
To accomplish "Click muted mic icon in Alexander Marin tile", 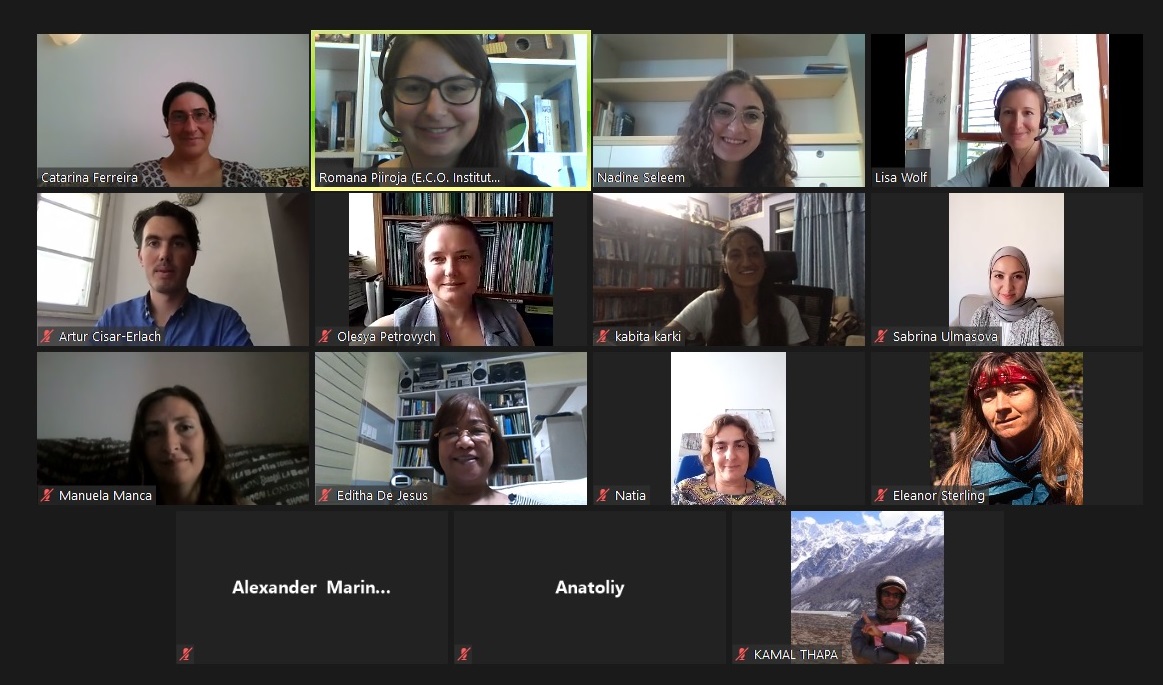I will 185,655.
